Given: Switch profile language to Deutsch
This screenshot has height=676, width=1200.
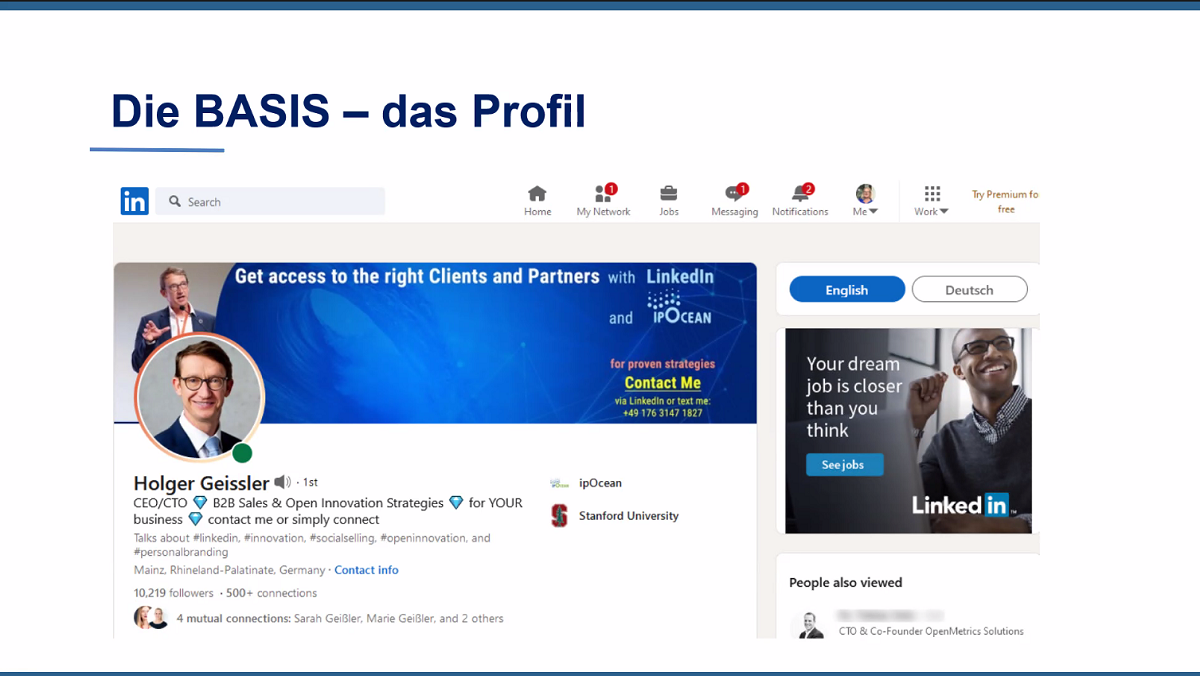Looking at the screenshot, I should (969, 290).
